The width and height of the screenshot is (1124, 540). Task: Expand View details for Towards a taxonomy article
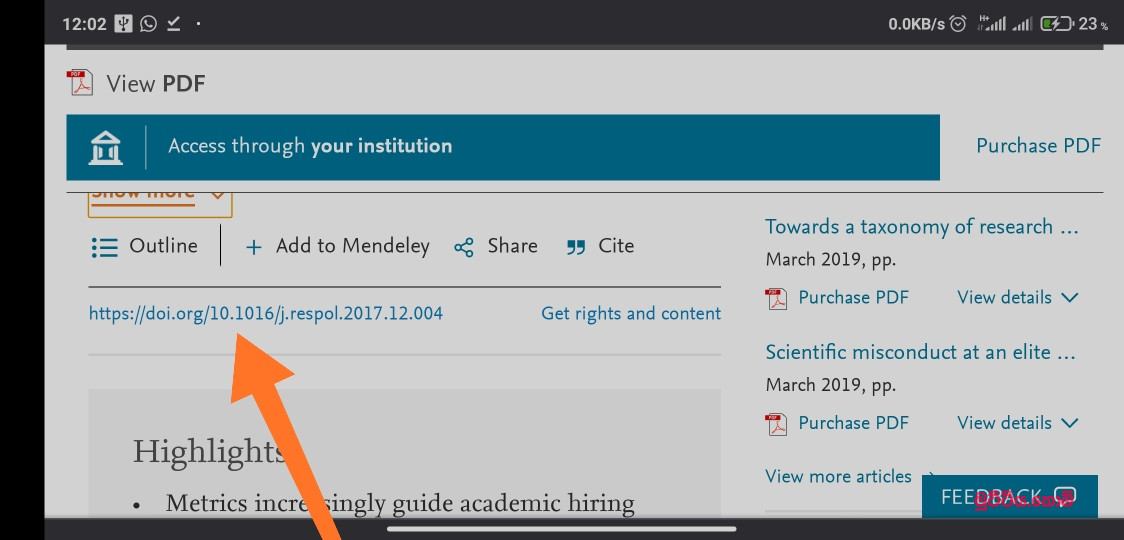pos(1017,298)
